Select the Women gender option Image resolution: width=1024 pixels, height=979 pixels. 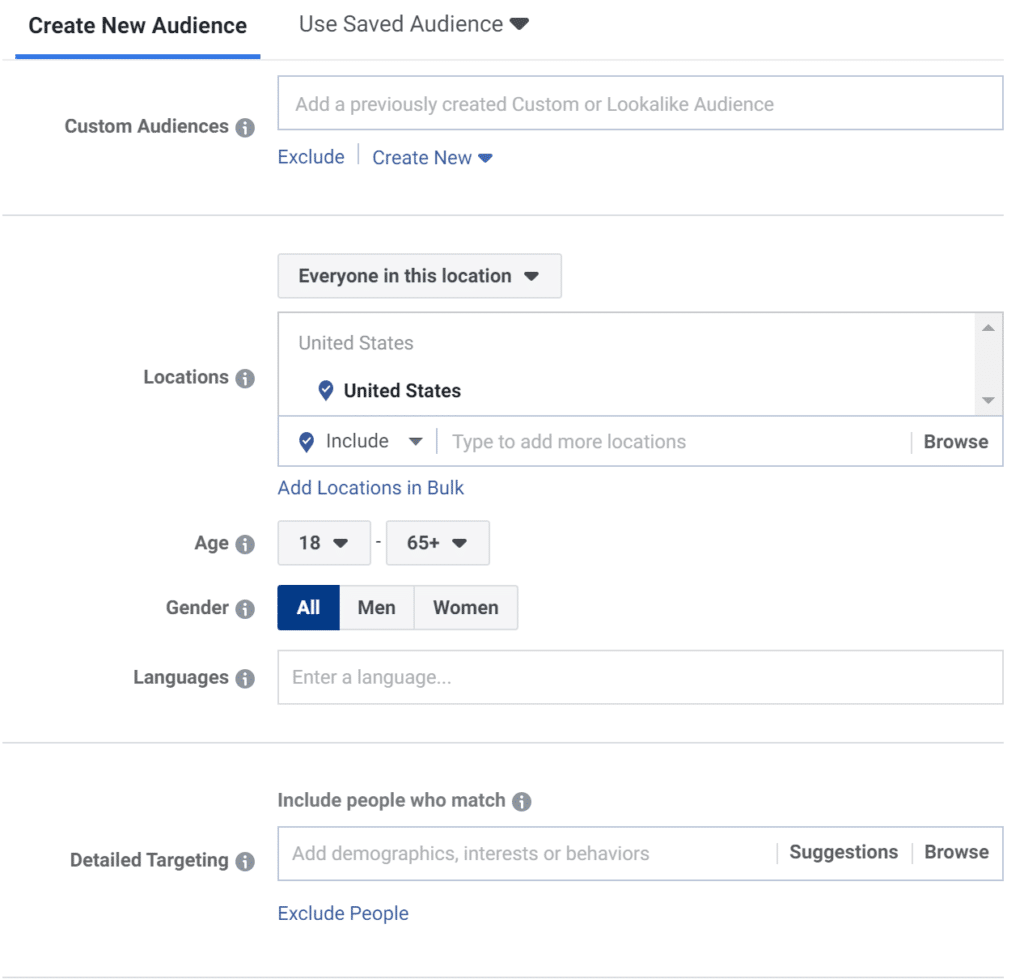point(465,607)
